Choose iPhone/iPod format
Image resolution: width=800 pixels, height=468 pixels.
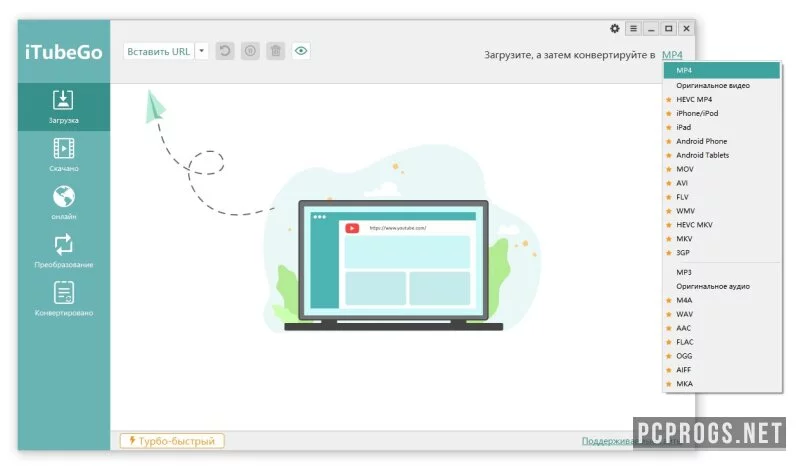point(721,113)
